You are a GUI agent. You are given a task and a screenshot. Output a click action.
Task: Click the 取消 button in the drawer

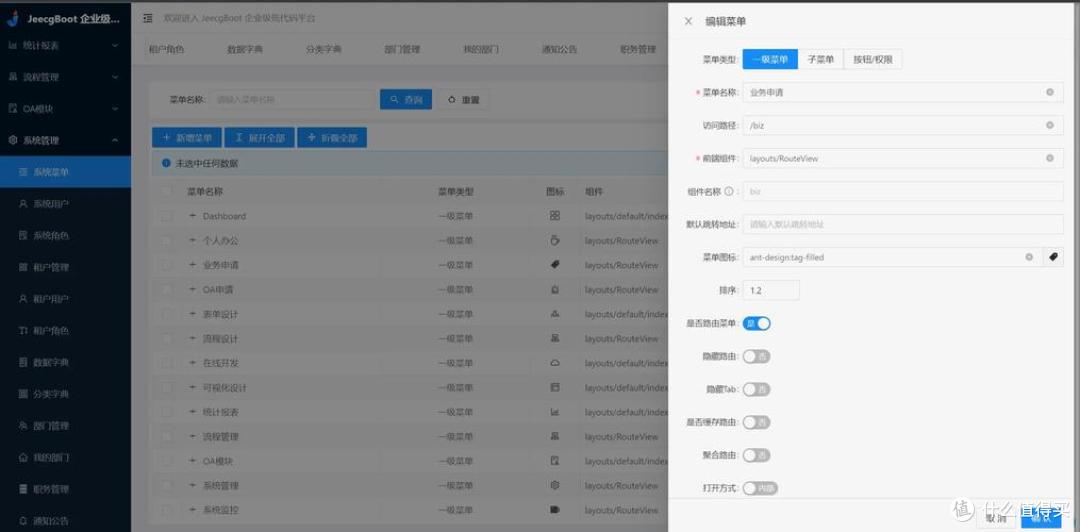click(996, 518)
